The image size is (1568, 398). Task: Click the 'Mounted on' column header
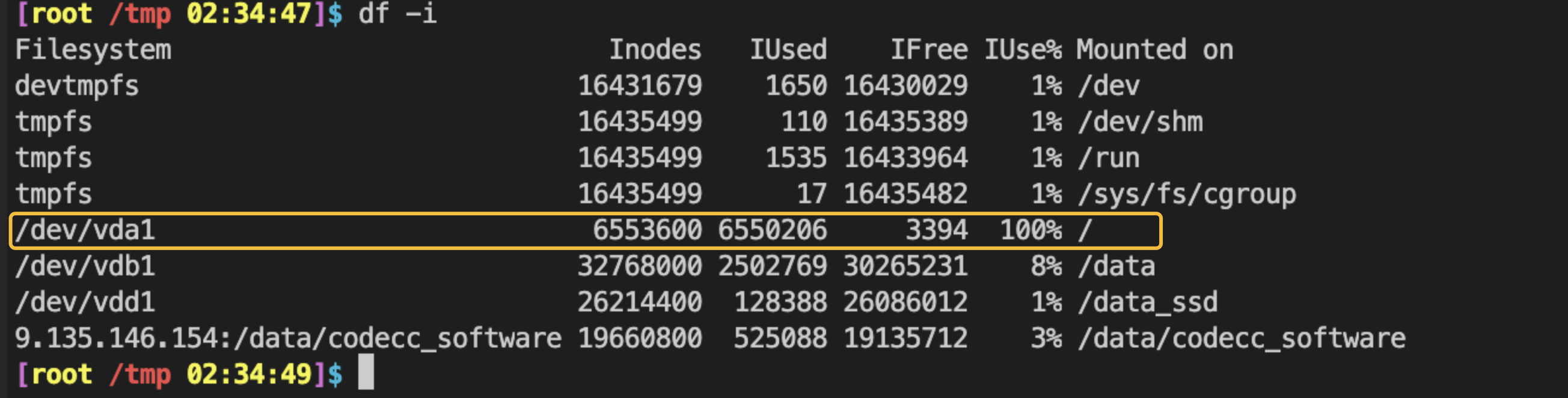pyautogui.click(x=1155, y=50)
